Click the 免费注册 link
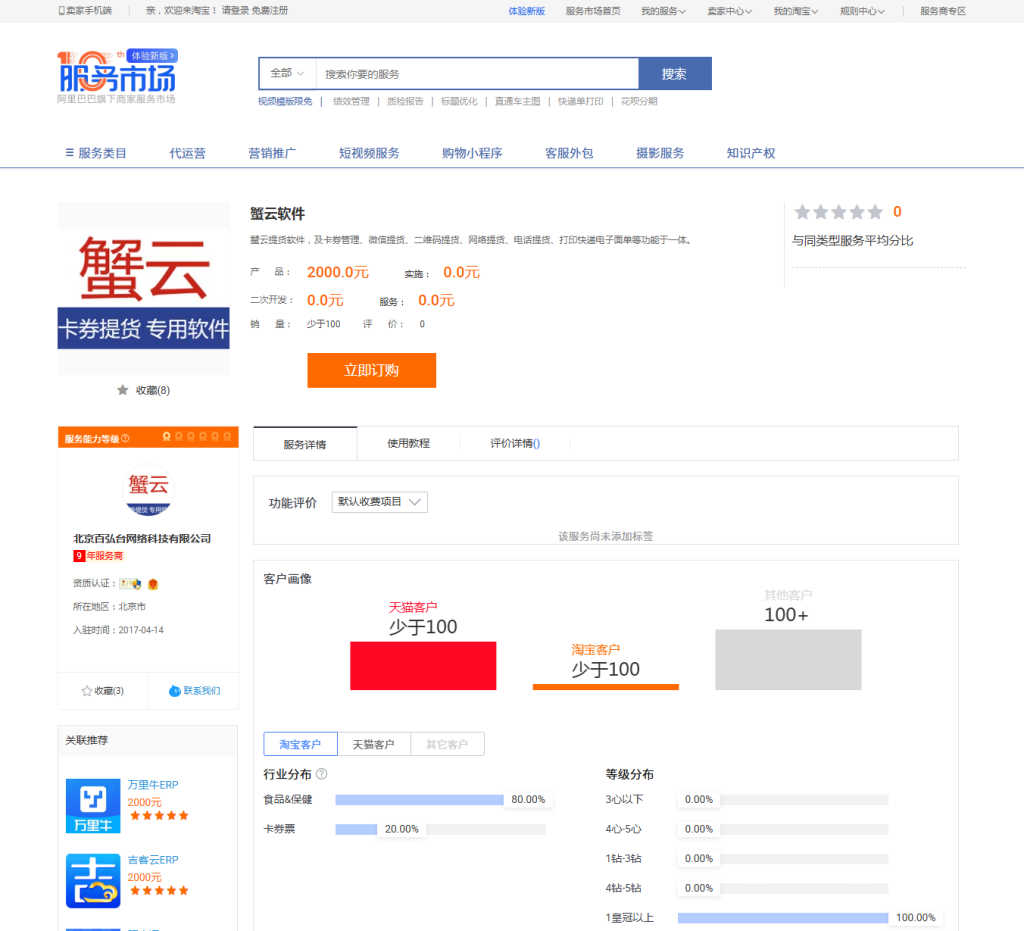1024x931 pixels. (270, 10)
